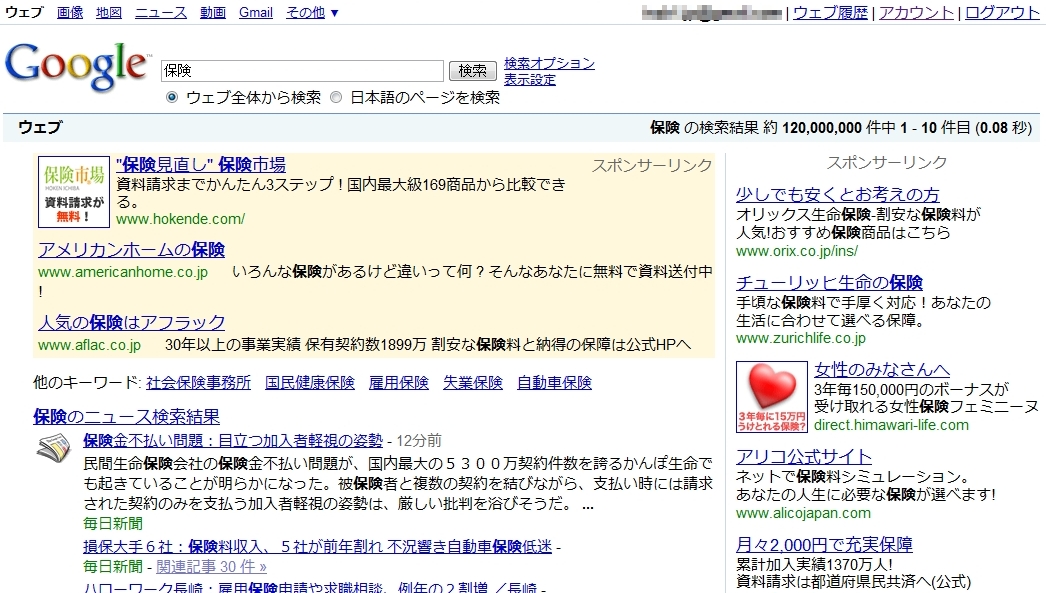1046x593 pixels.
Task: Select ウェブ全体から検索 radio button
Action: pos(172,97)
